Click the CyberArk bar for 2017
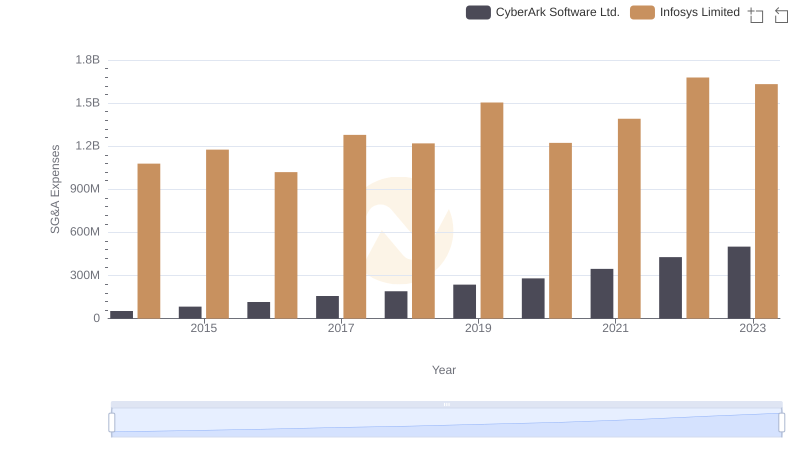The height and width of the screenshot is (461, 800). [x=328, y=307]
